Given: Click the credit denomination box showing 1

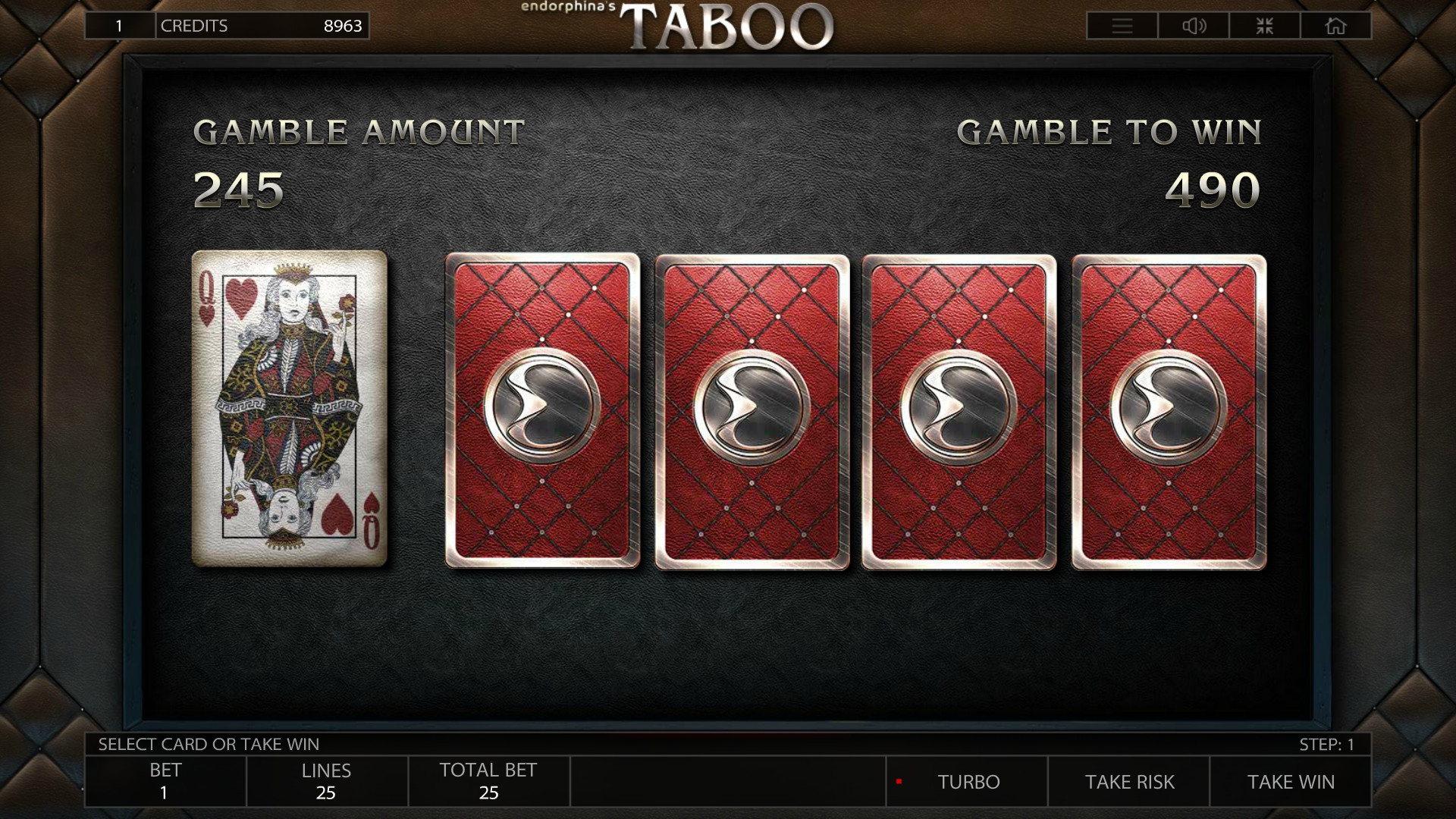Looking at the screenshot, I should [x=120, y=26].
